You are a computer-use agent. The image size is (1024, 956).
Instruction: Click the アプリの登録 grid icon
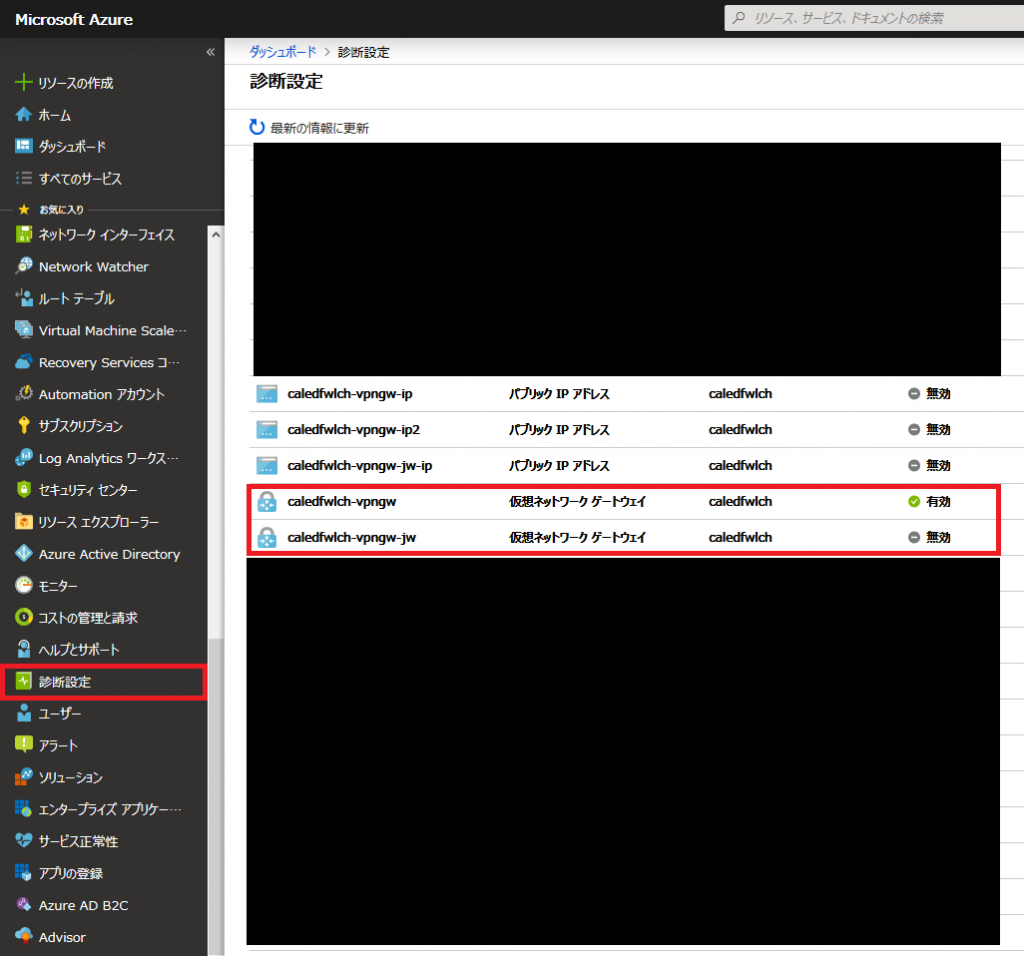point(24,872)
